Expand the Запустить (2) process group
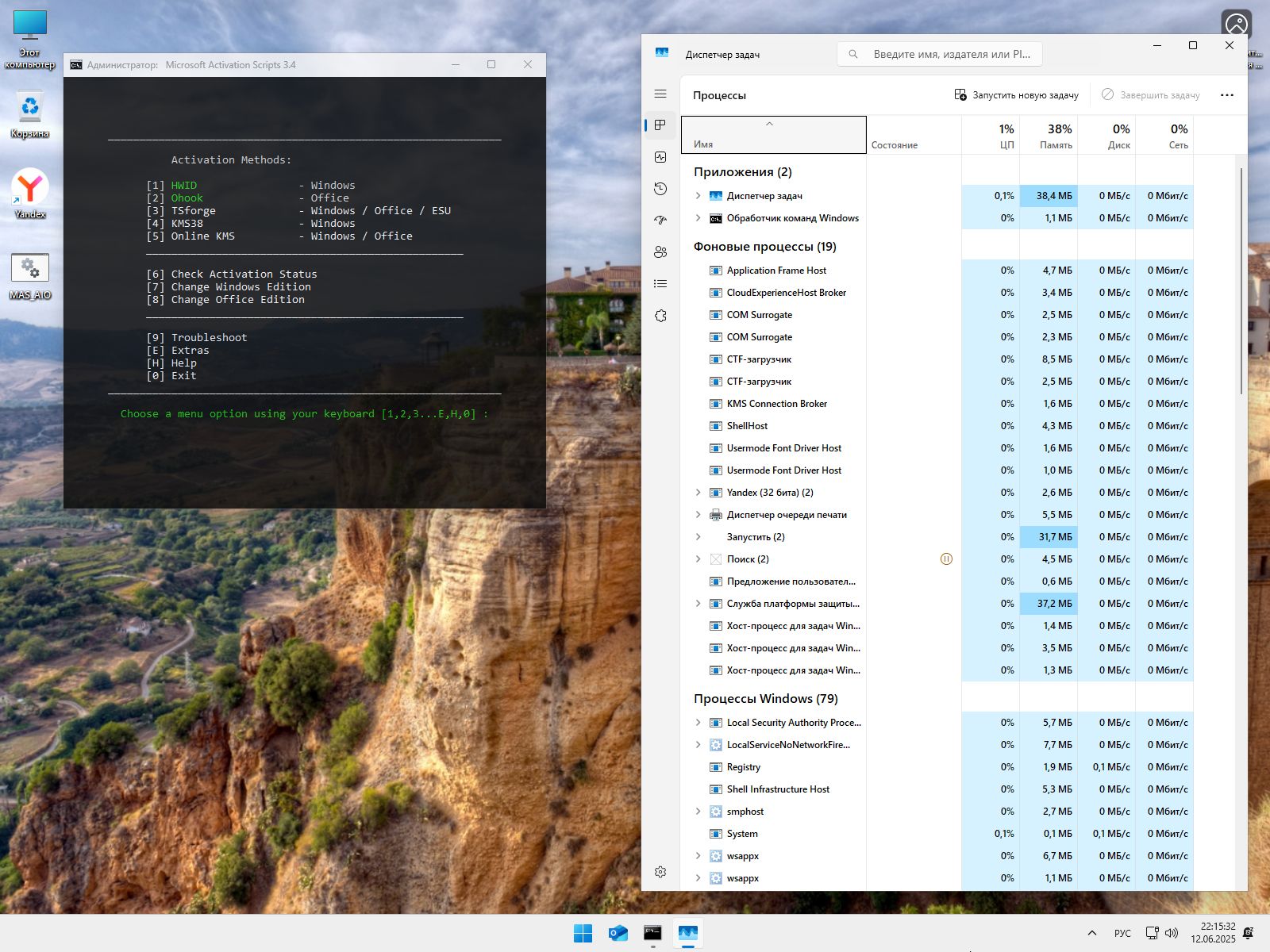1270x952 pixels. [x=698, y=537]
